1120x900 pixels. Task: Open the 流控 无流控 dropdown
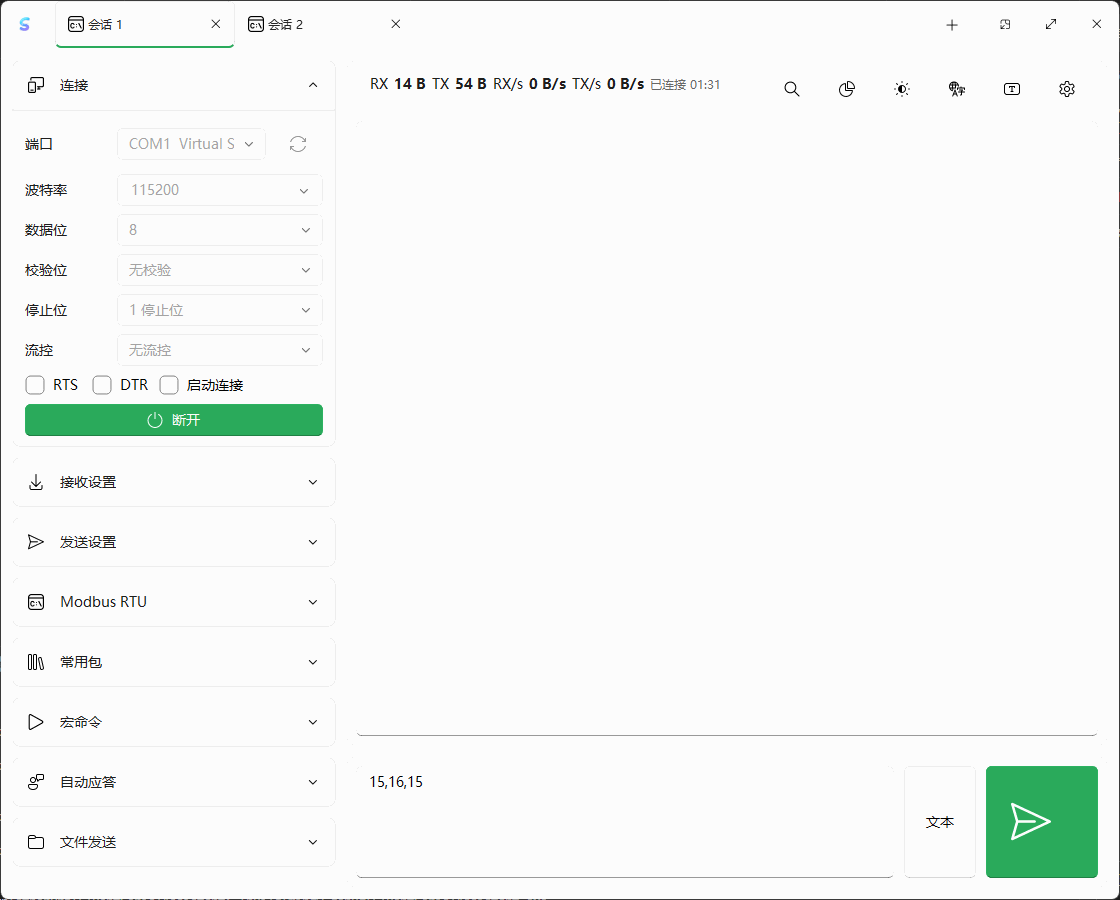[x=220, y=350]
